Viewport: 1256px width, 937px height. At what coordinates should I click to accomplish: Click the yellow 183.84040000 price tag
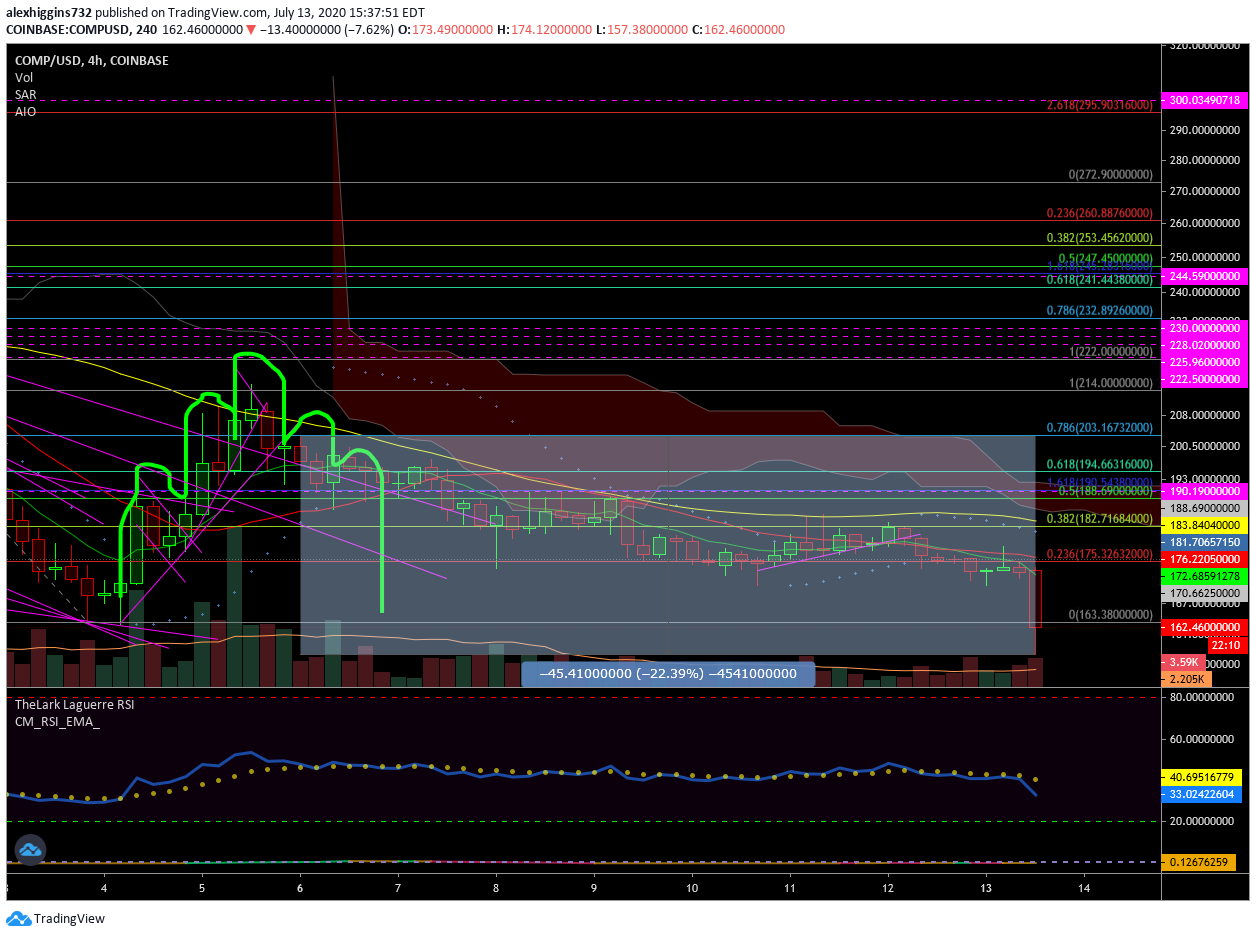point(1207,525)
